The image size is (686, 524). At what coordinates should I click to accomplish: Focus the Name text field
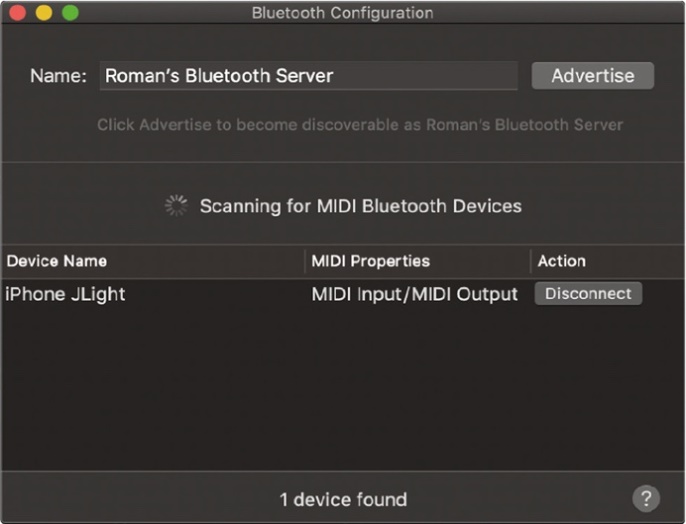click(x=308, y=76)
